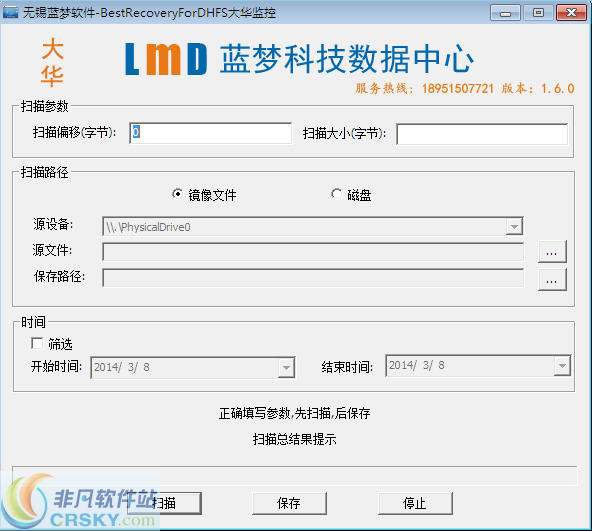The height and width of the screenshot is (531, 592).
Task: Click the application icon in the title bar
Action: (x=10, y=12)
